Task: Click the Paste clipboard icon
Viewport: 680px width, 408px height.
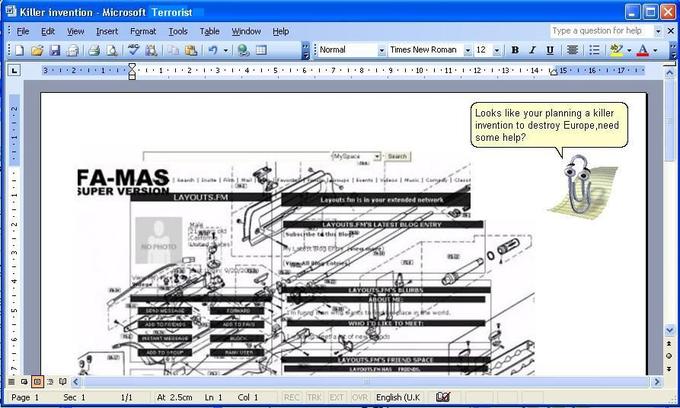Action: point(191,50)
